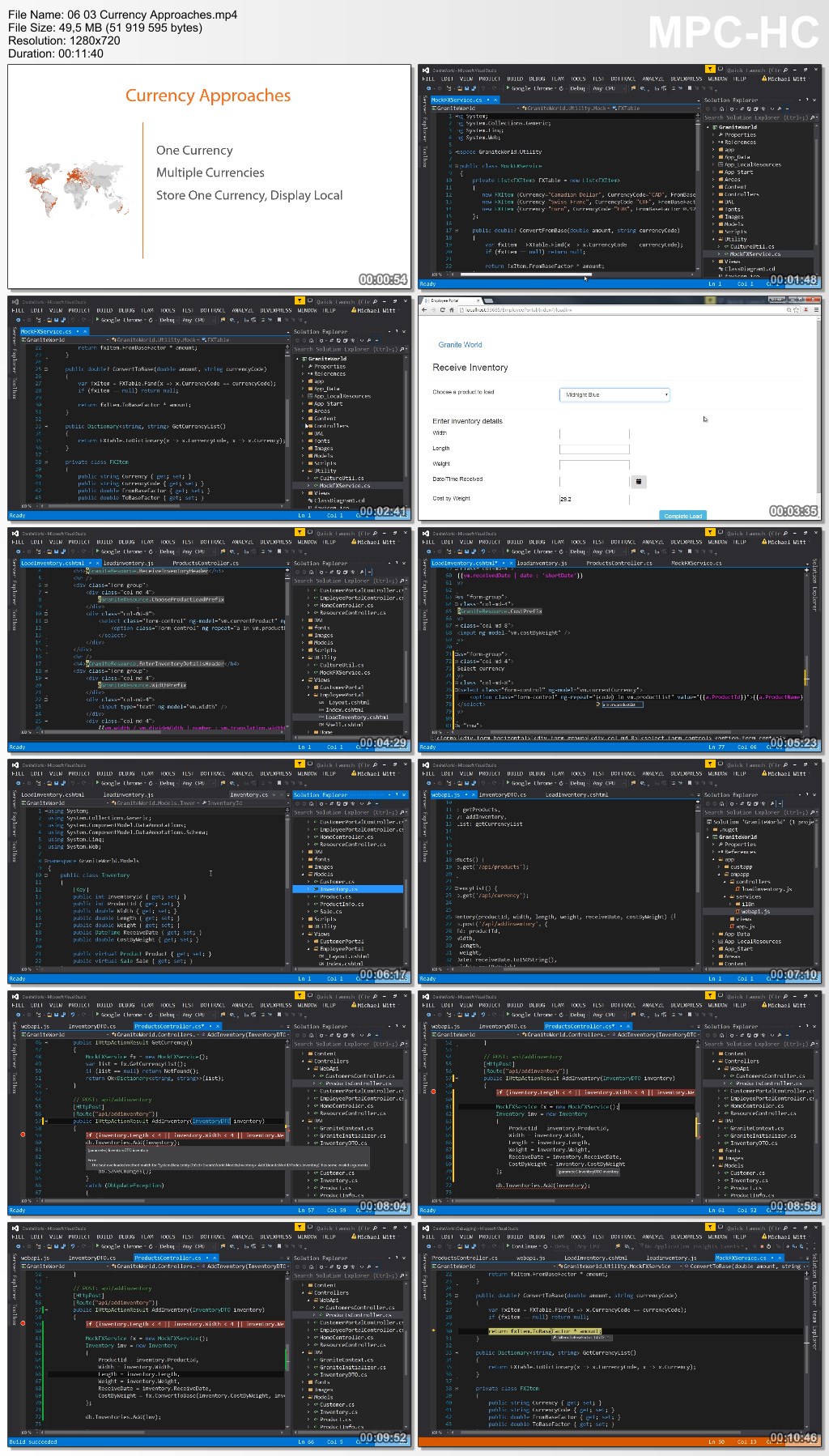Select GraniteContext.cs in 00:08:04 Solution Explorer
The width and height of the screenshot is (829, 1456).
(x=346, y=1128)
